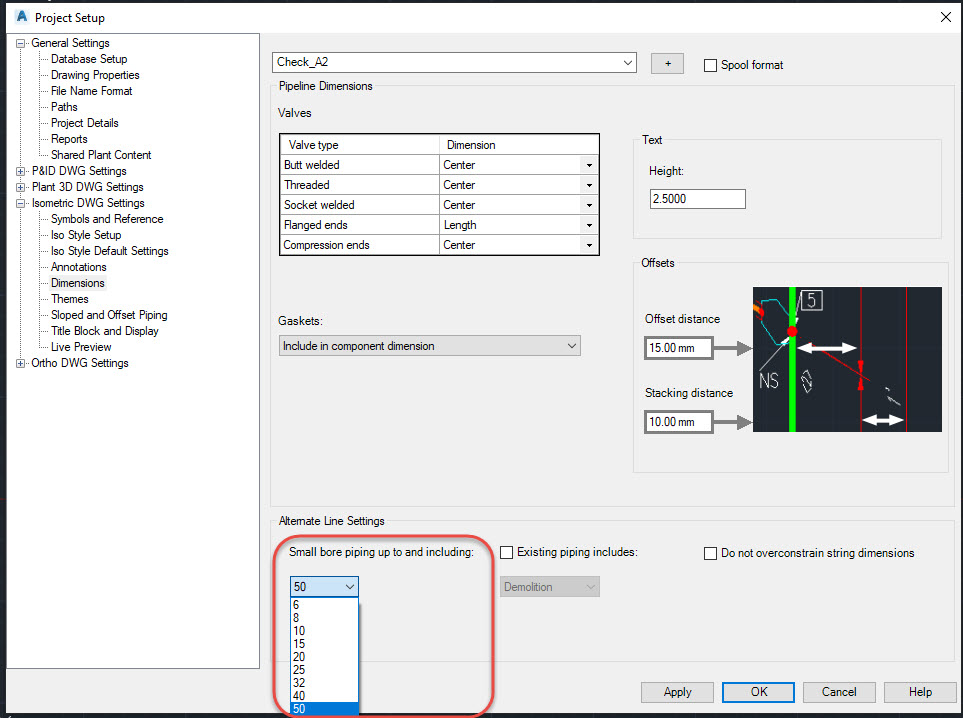The image size is (963, 718).
Task: Open Threaded dimension dropdown arrow
Action: (x=589, y=185)
